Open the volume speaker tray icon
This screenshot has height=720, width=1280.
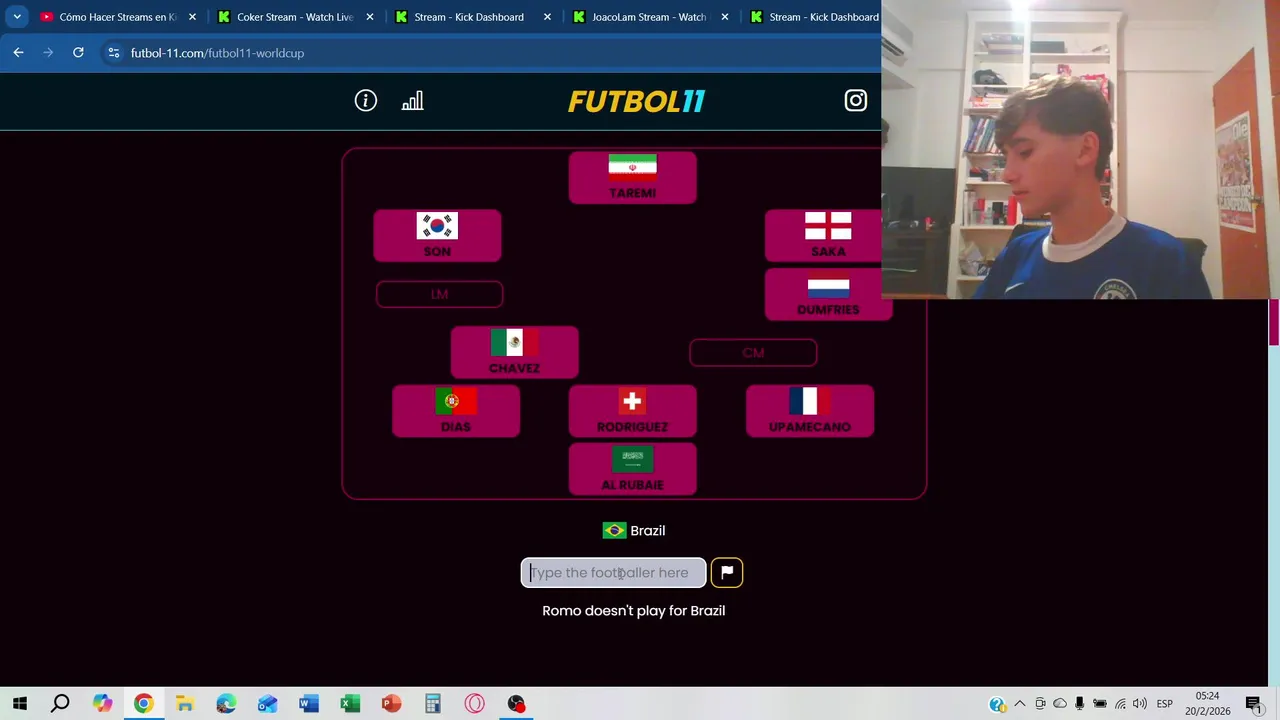point(1140,704)
